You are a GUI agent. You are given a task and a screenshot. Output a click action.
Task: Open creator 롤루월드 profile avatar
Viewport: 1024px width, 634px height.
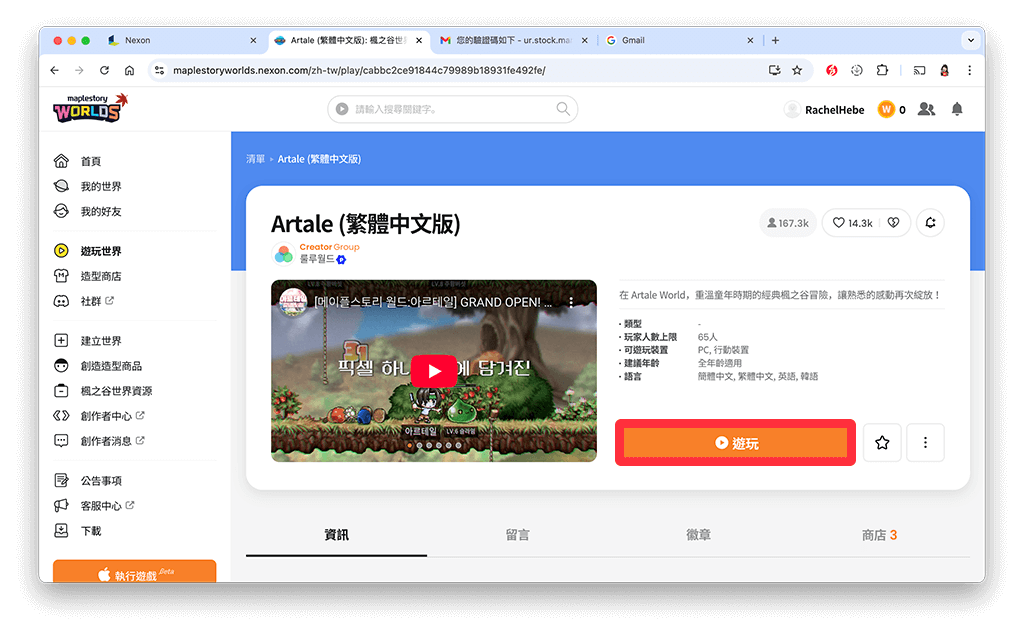pyautogui.click(x=283, y=253)
